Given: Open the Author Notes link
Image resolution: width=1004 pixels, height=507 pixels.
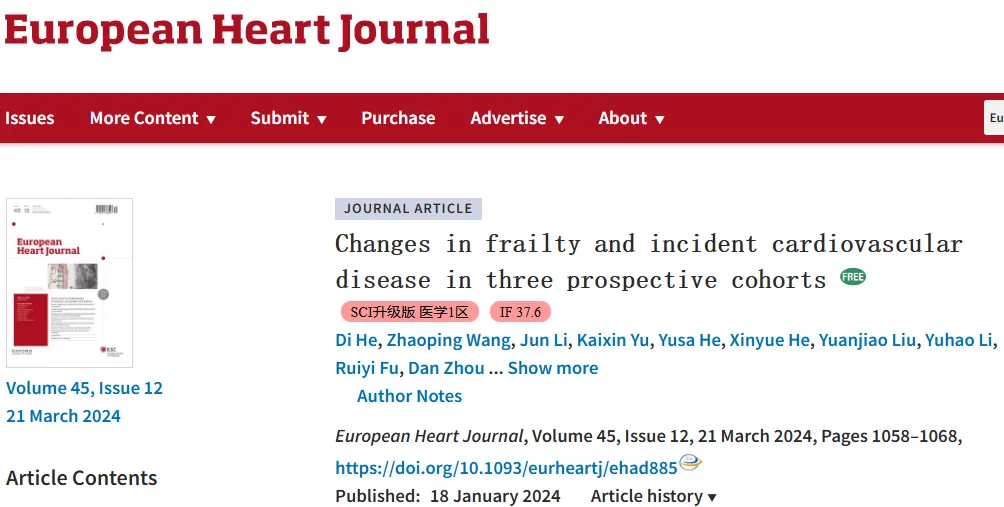Looking at the screenshot, I should (x=409, y=396).
